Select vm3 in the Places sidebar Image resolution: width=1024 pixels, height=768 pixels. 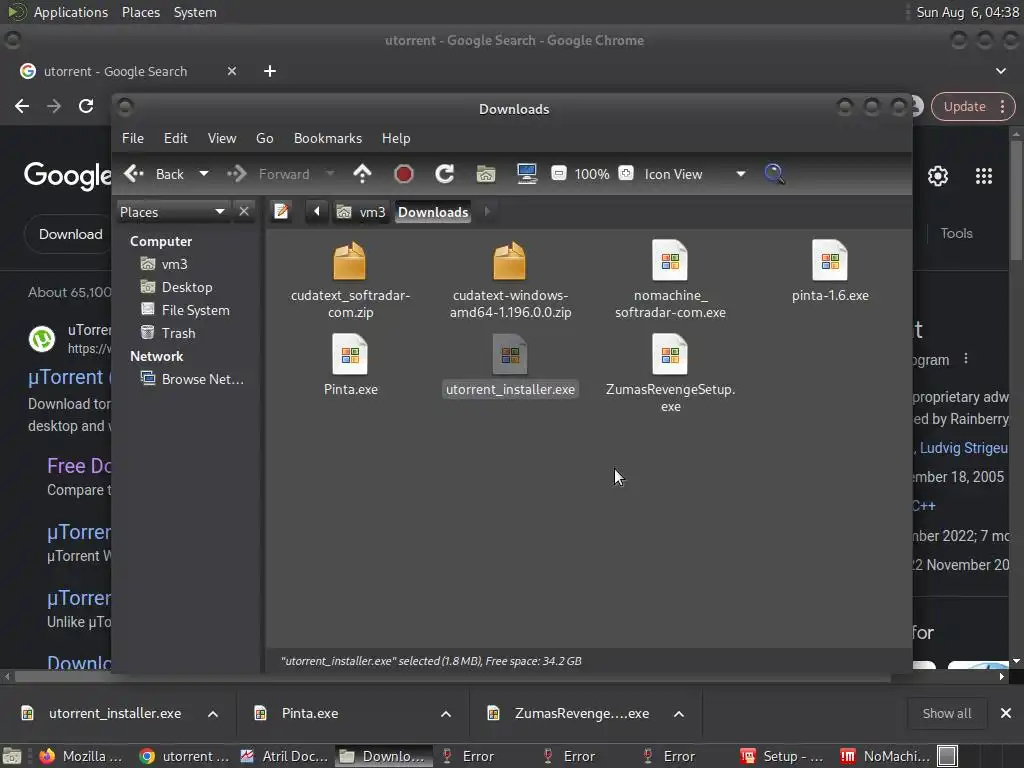point(165,264)
